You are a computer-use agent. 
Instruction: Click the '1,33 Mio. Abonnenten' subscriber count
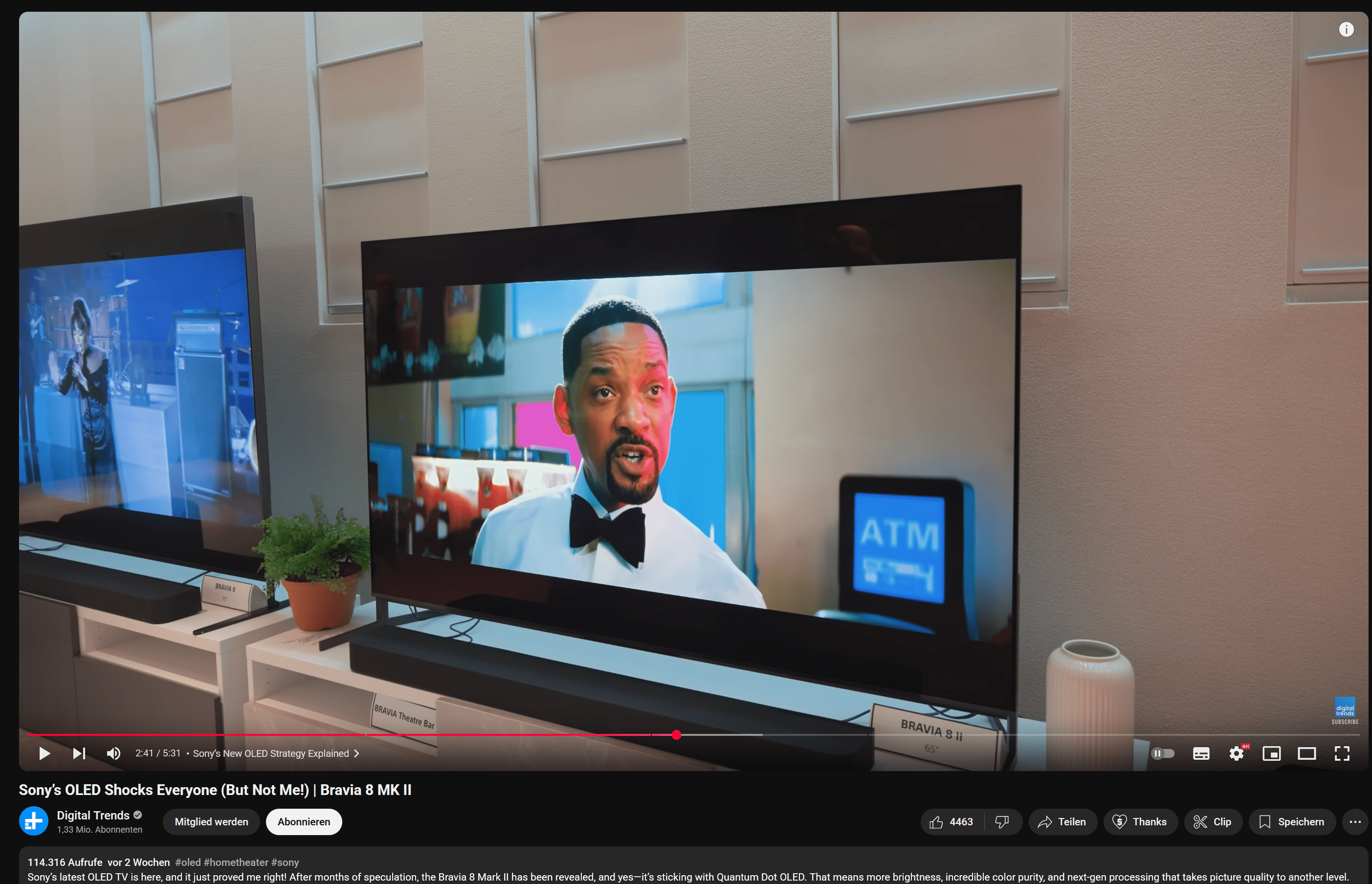tap(99, 829)
